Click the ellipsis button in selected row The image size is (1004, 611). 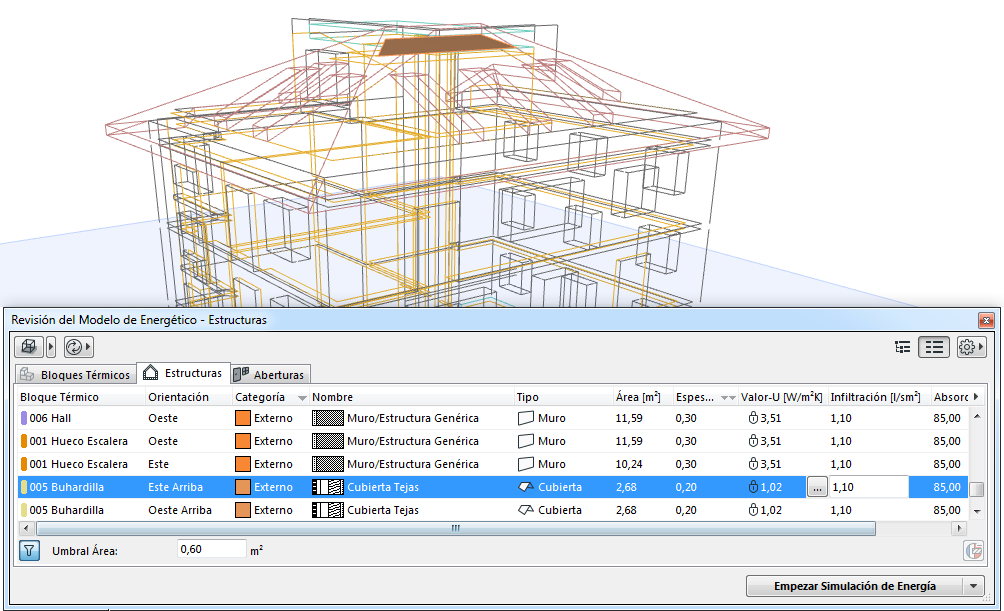(x=817, y=487)
